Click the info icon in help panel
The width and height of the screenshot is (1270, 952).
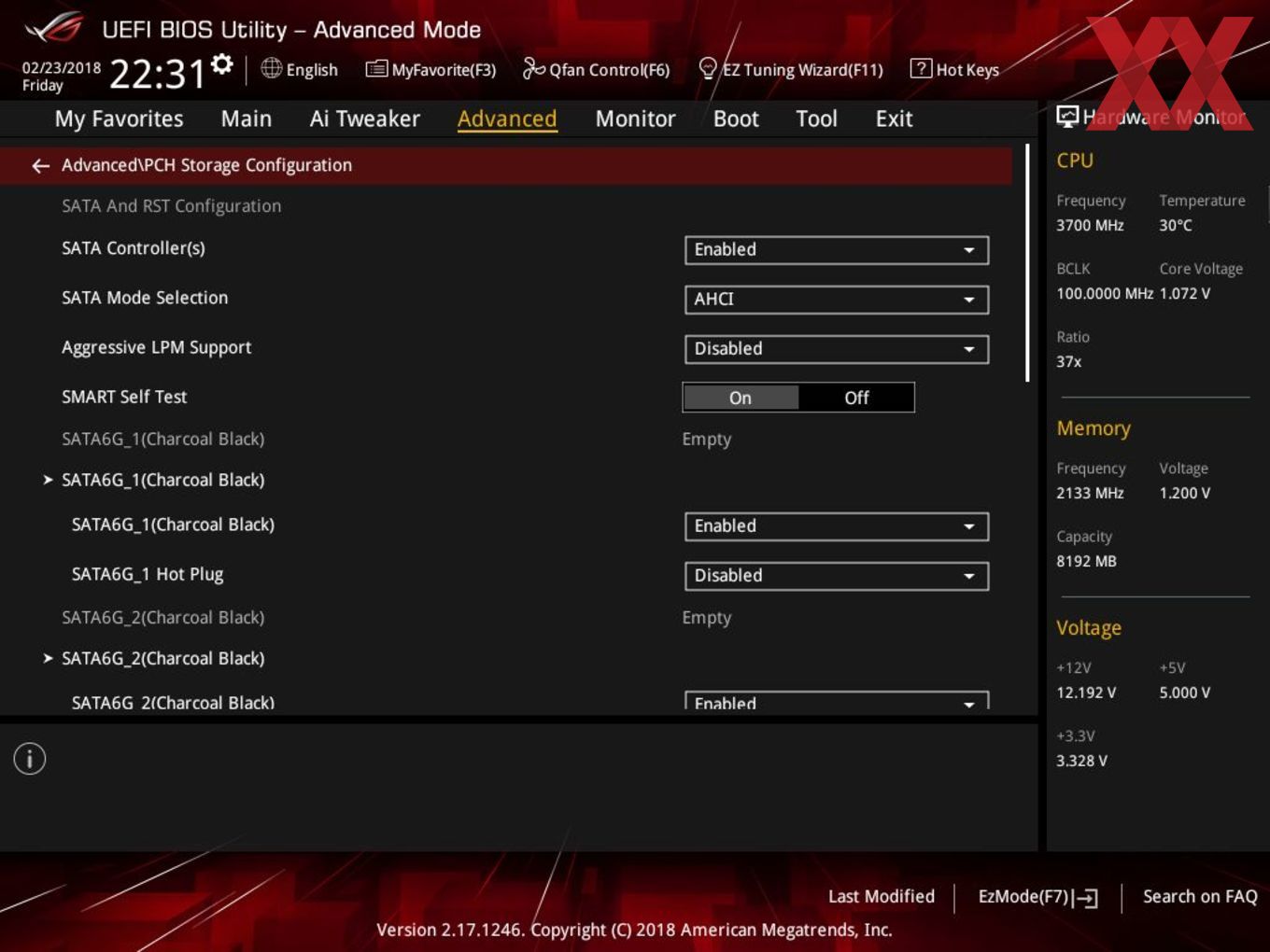click(x=30, y=759)
